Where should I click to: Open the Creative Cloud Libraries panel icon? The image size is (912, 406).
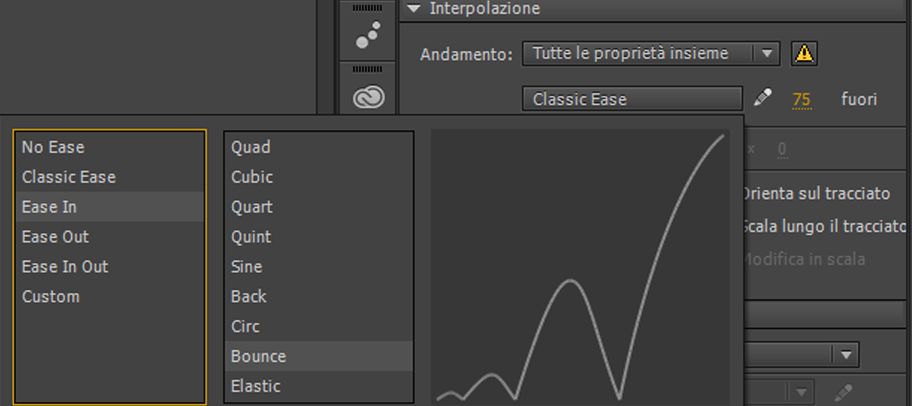(369, 97)
